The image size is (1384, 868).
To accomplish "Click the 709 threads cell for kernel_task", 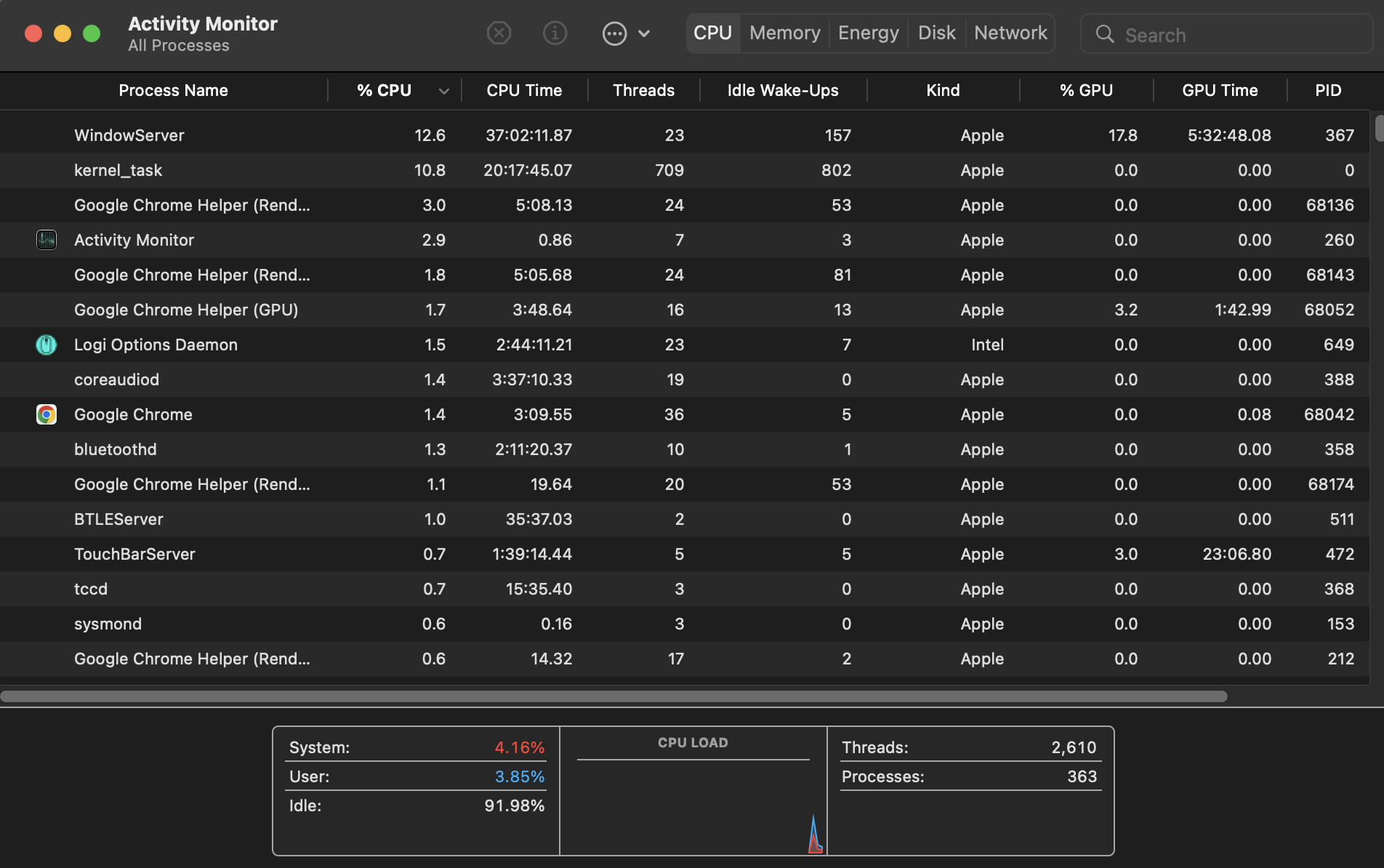I will [x=669, y=170].
